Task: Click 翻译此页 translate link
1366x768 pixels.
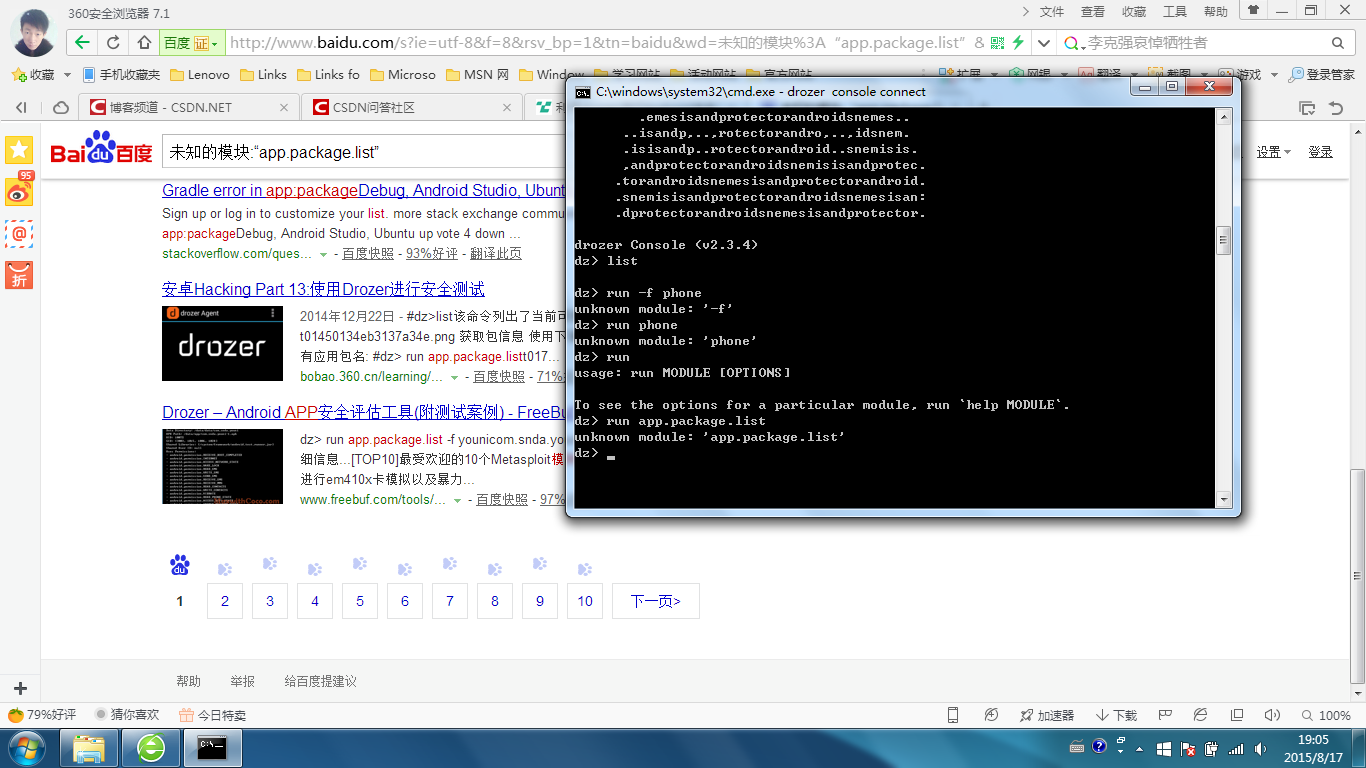Action: click(496, 254)
